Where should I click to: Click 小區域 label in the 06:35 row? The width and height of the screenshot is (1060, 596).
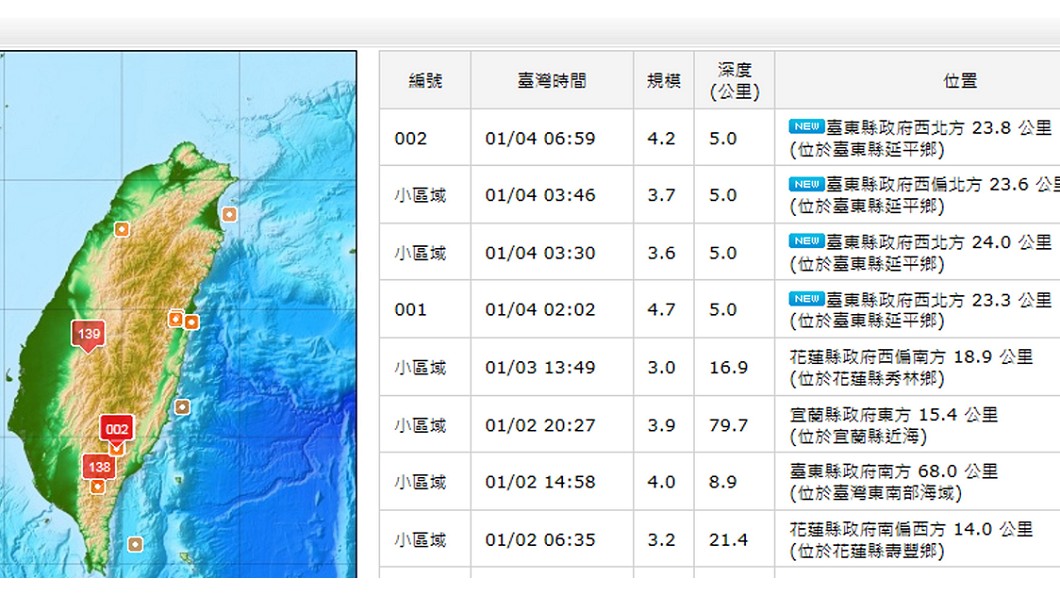pos(420,541)
